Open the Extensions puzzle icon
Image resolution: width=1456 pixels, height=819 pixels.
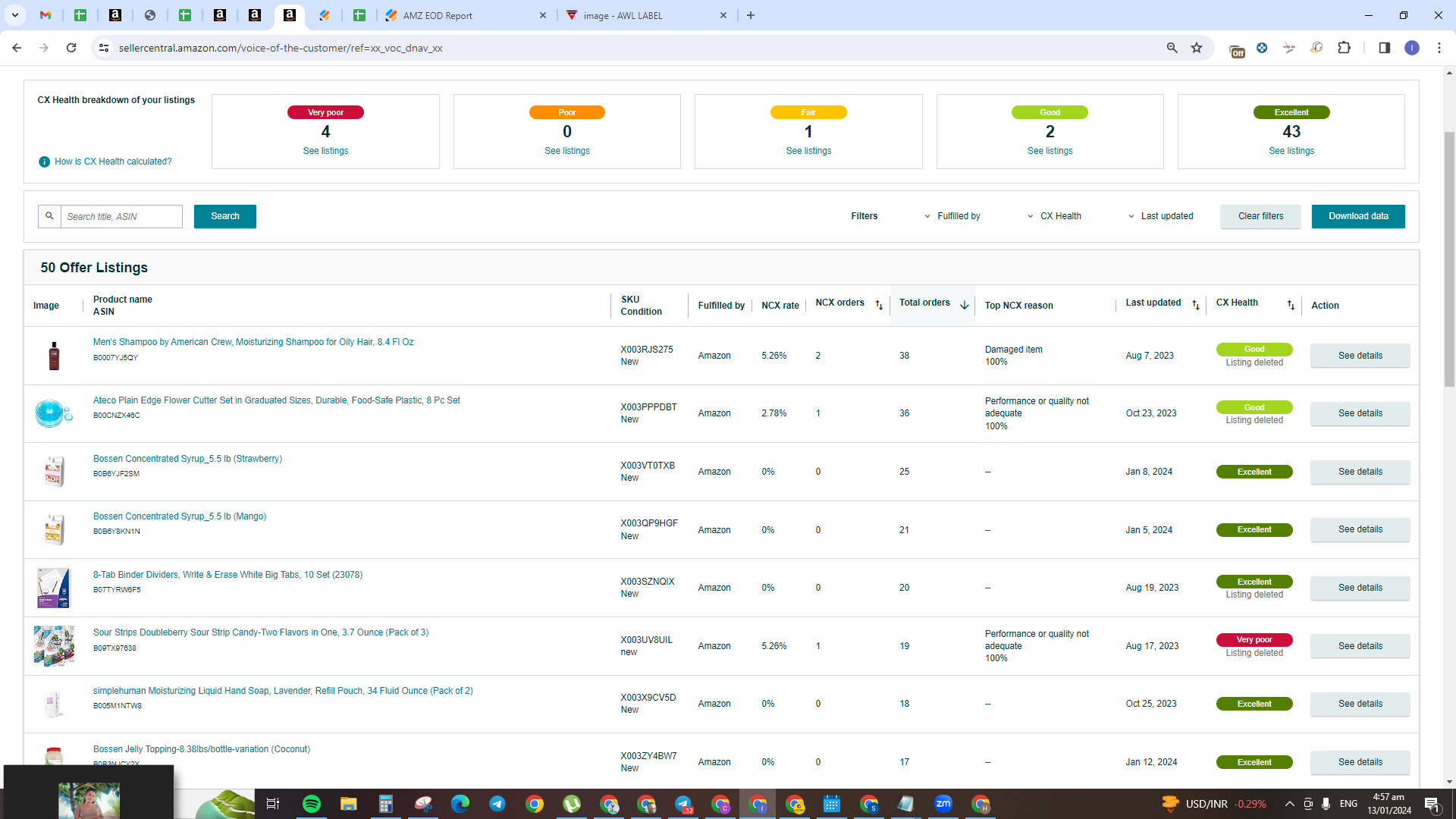tap(1344, 48)
